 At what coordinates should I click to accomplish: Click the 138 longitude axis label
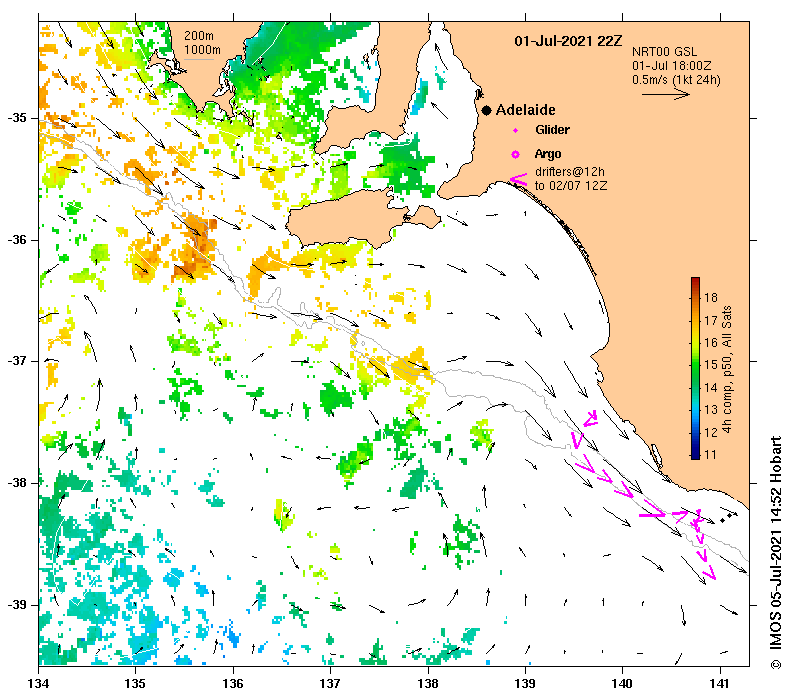pyautogui.click(x=428, y=683)
